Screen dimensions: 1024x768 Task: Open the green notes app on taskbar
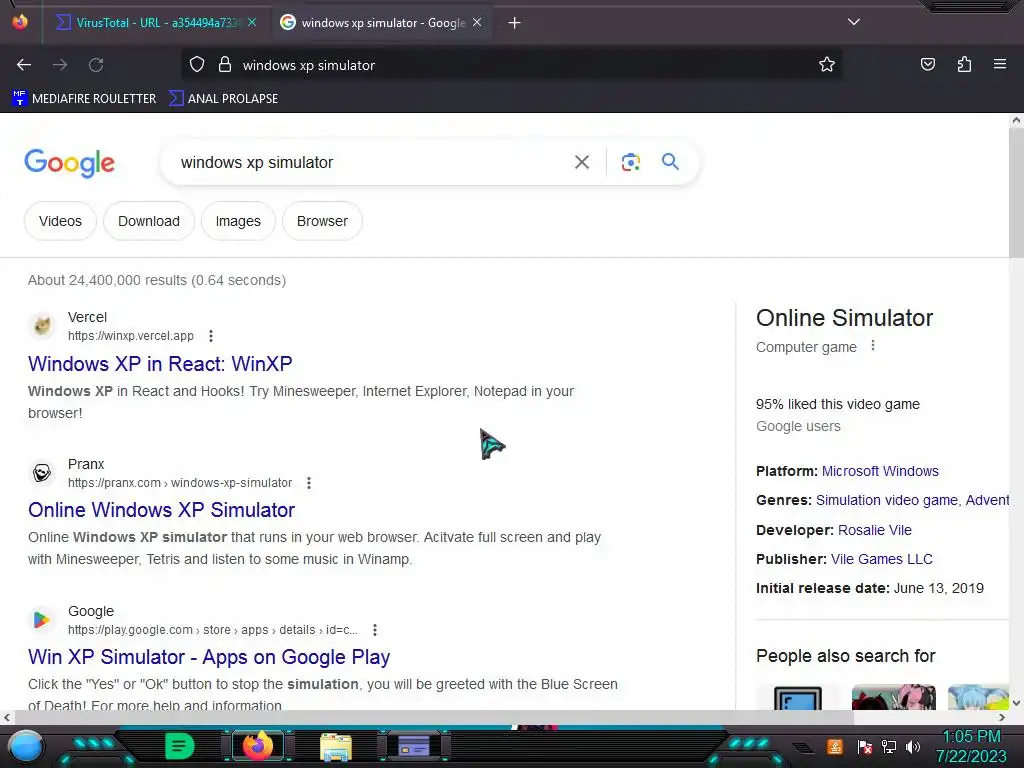point(180,746)
